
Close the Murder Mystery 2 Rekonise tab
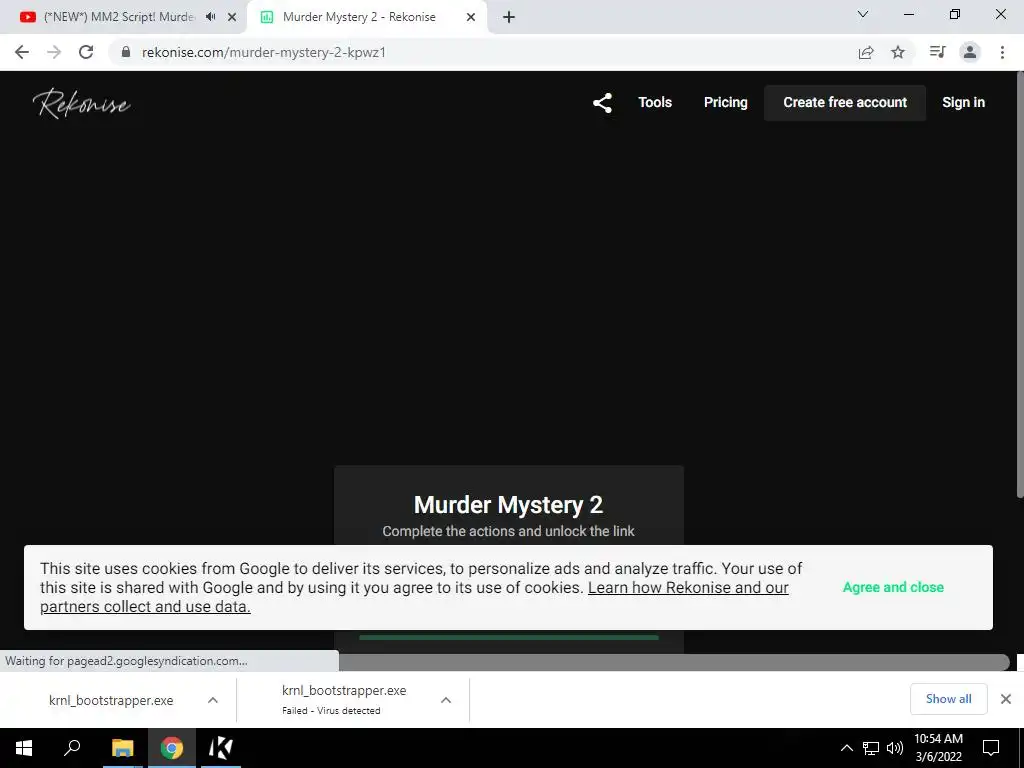click(471, 17)
